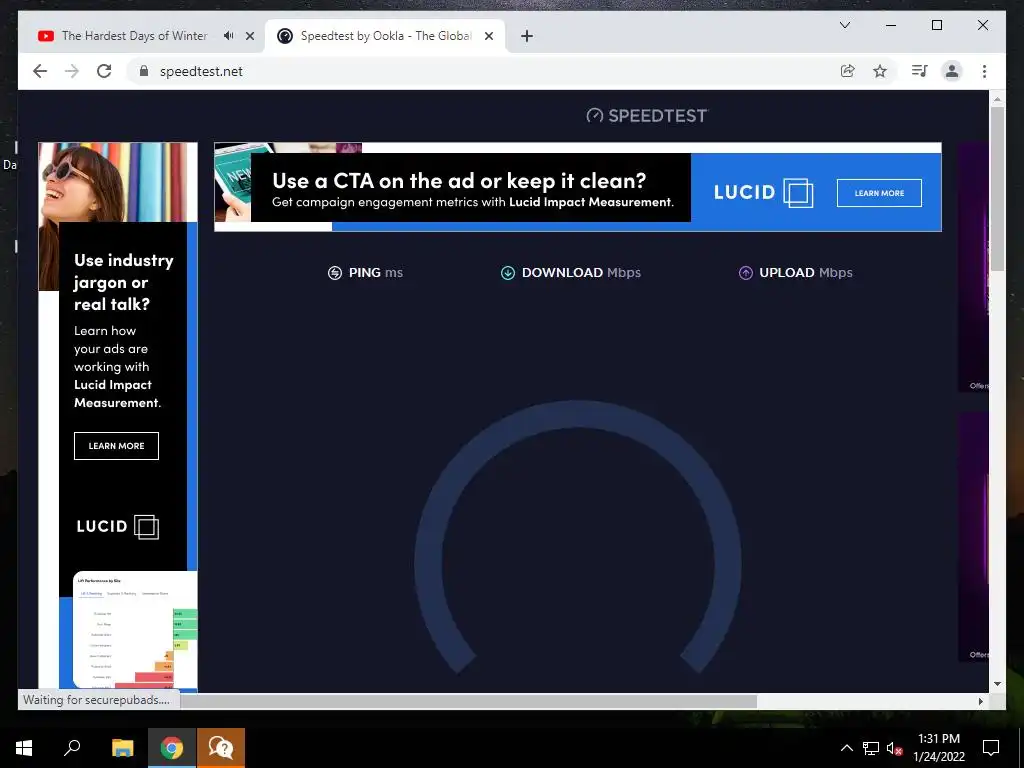Viewport: 1024px width, 768px height.
Task: Open the network status tray icon
Action: point(871,748)
